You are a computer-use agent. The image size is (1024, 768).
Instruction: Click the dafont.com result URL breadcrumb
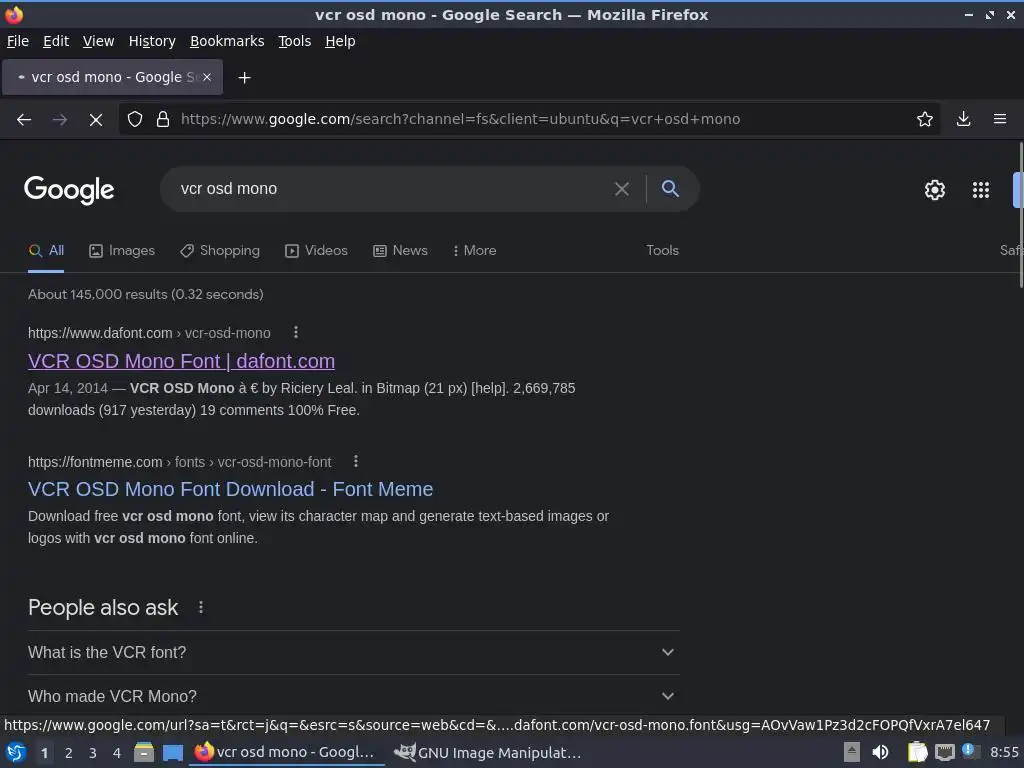pos(149,333)
